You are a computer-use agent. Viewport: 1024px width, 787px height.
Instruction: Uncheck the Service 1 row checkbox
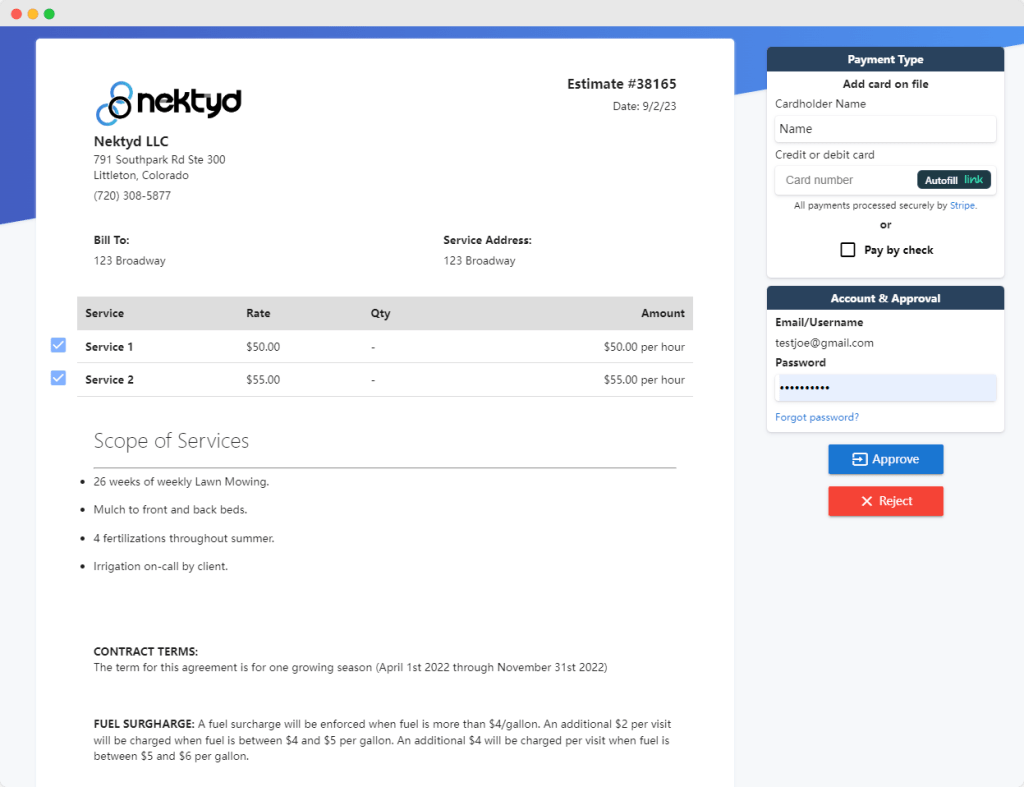click(58, 344)
